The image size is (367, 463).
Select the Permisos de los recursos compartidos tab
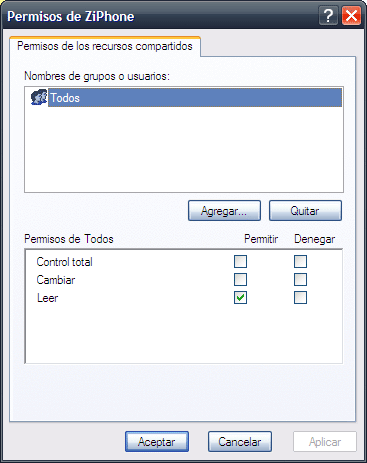(x=105, y=46)
